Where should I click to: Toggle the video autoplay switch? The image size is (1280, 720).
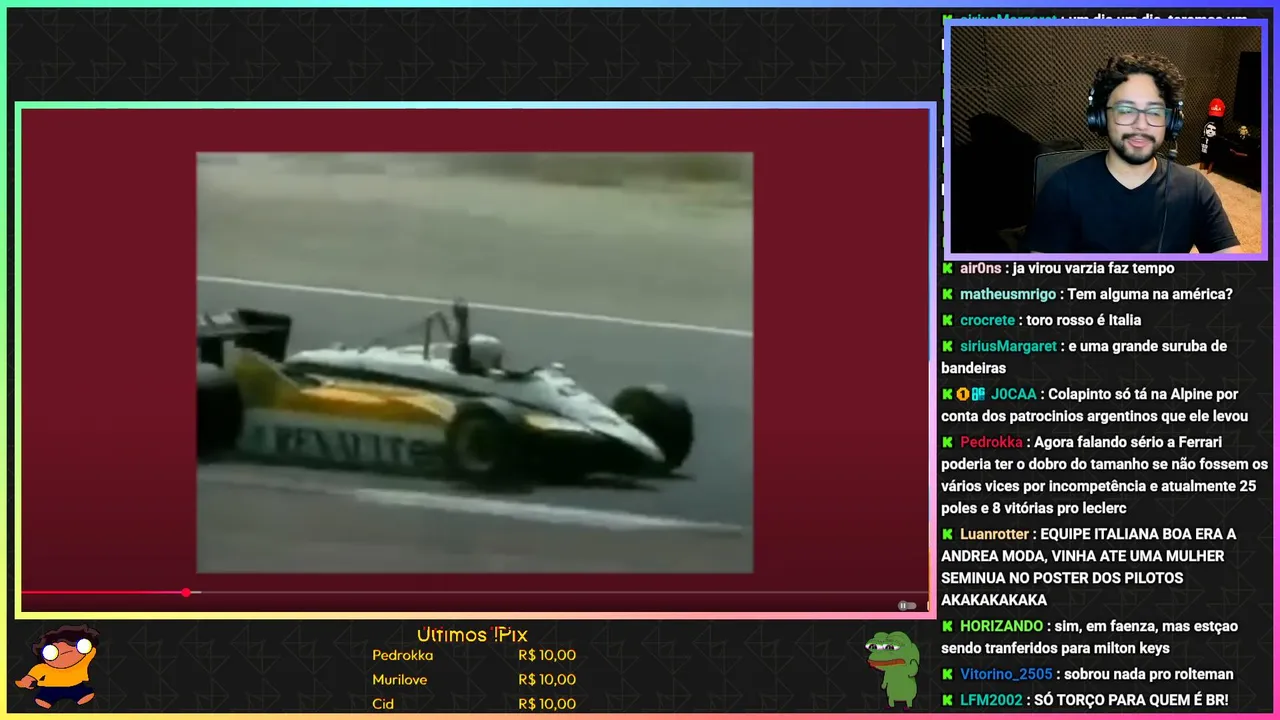tap(907, 605)
